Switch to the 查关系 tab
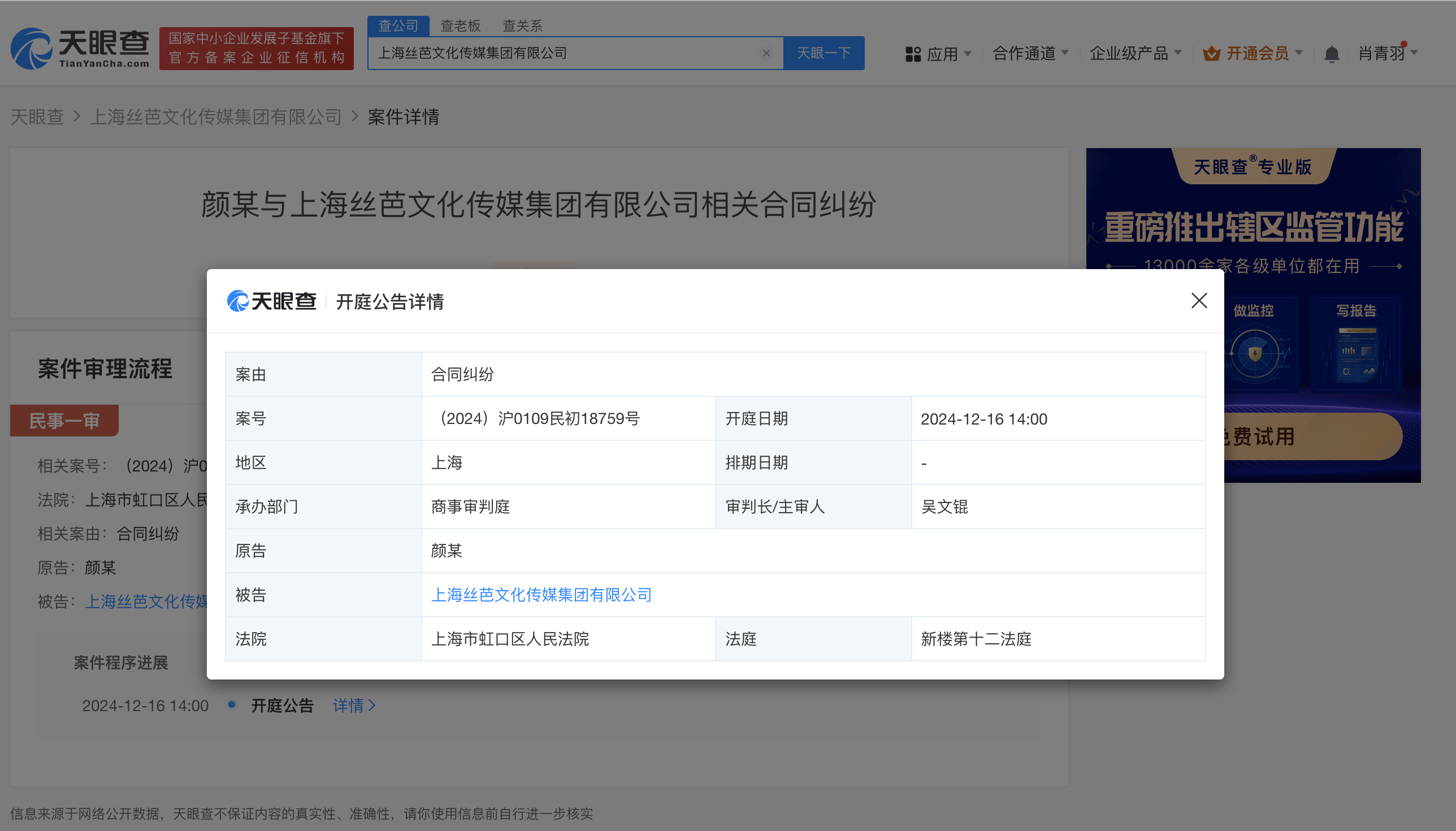1456x831 pixels. pos(522,25)
